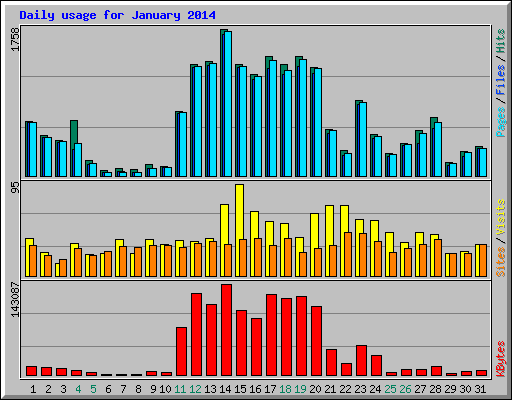Screen dimensions: 512x400
Task: Click the red KBytes bar for day 12
Action: click(x=196, y=335)
